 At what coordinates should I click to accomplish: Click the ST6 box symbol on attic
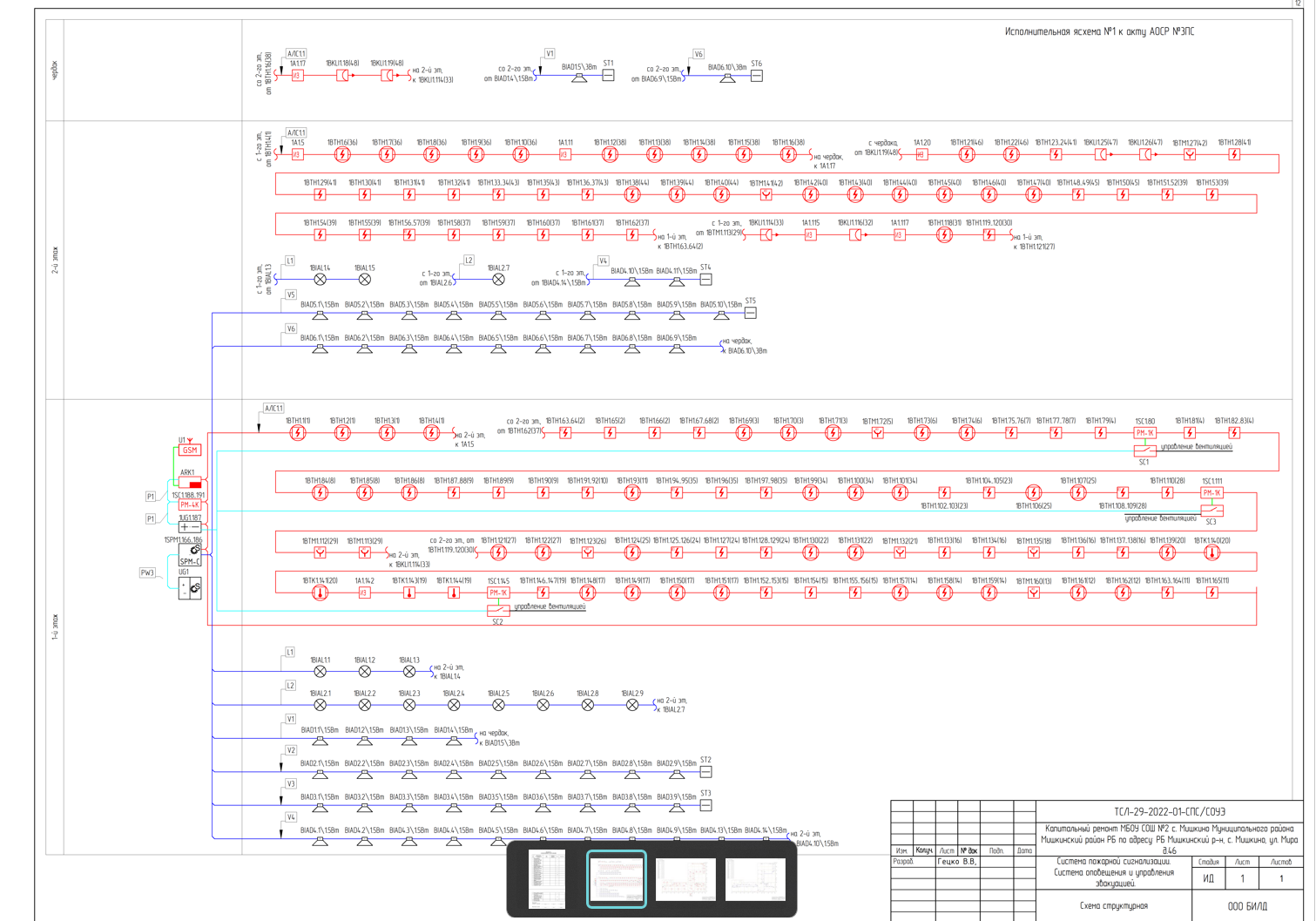[757, 76]
